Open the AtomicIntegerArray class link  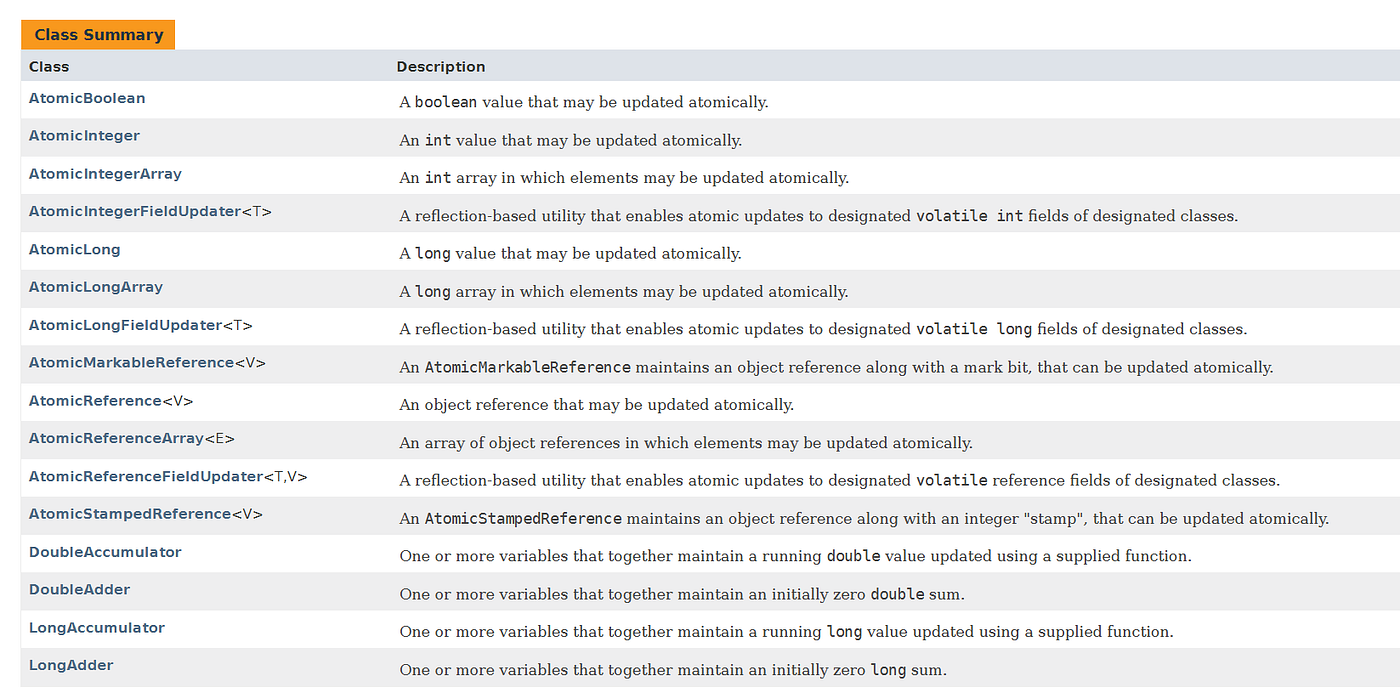pos(105,174)
